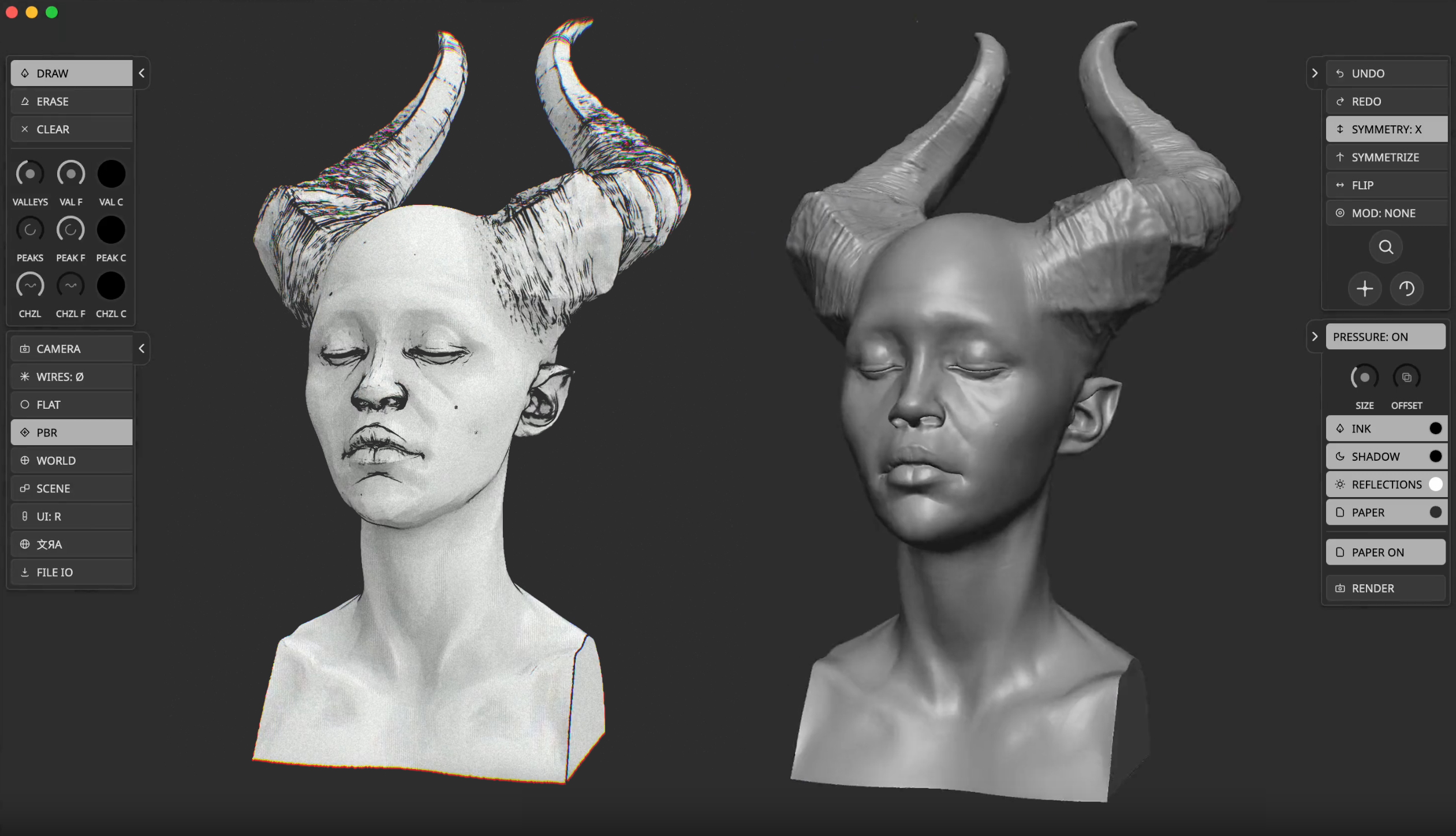Viewport: 1456px width, 836px height.
Task: Toggle SYMMETRY: X mode
Action: coord(1386,129)
